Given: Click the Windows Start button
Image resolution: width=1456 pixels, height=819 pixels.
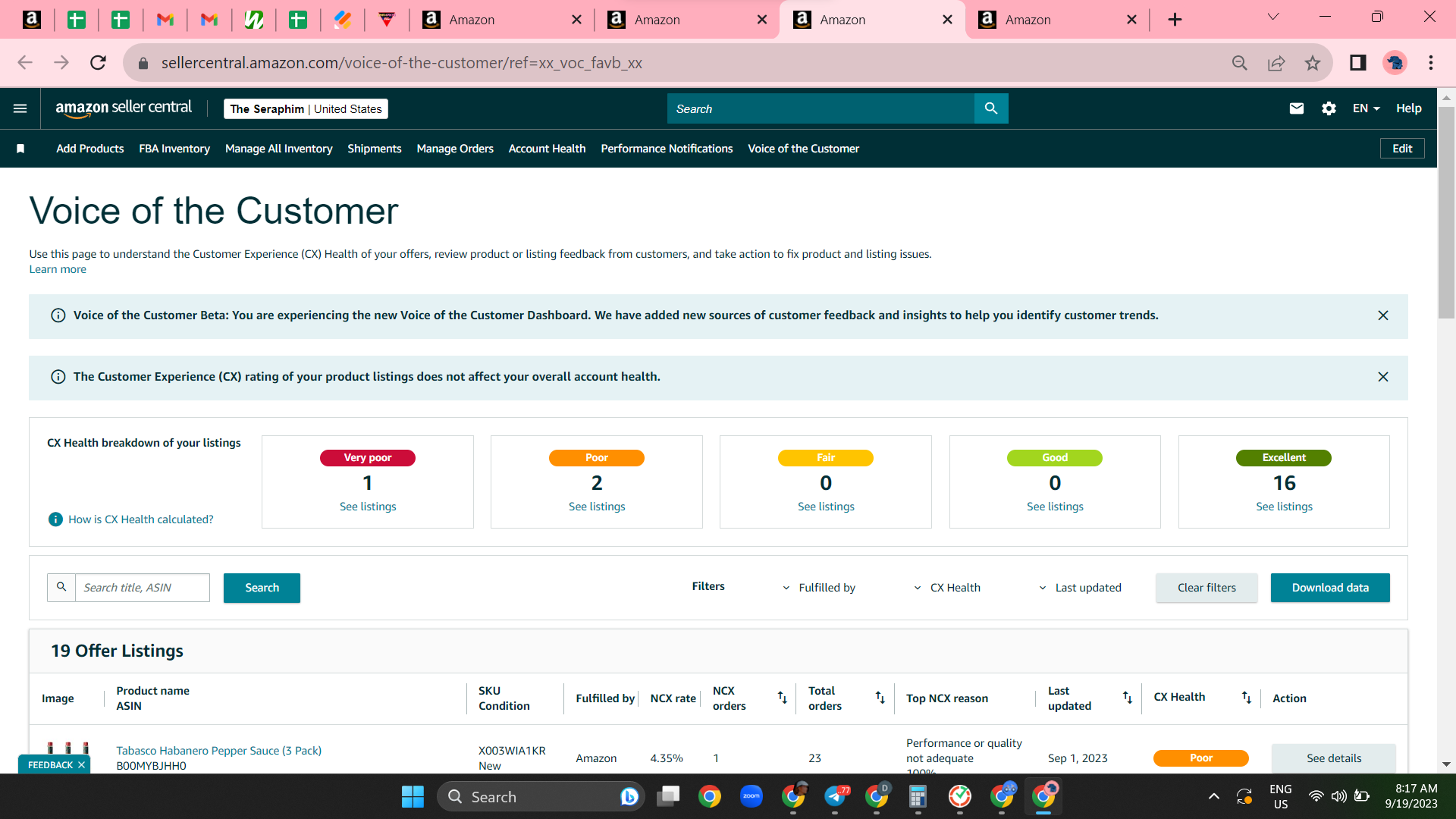Looking at the screenshot, I should pyautogui.click(x=413, y=797).
